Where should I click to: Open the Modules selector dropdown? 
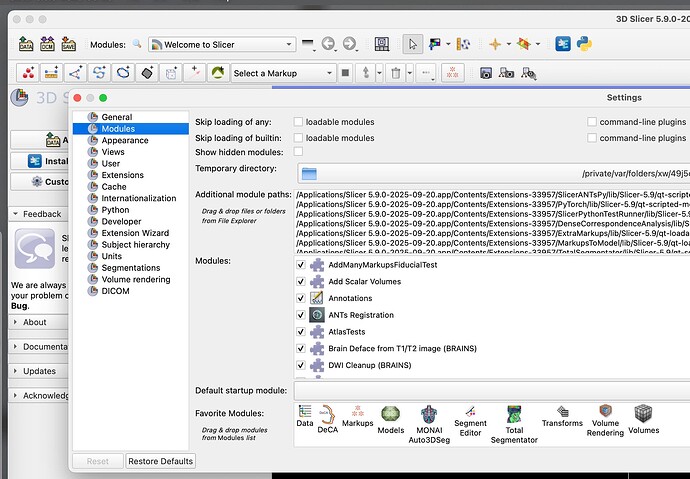tap(221, 44)
